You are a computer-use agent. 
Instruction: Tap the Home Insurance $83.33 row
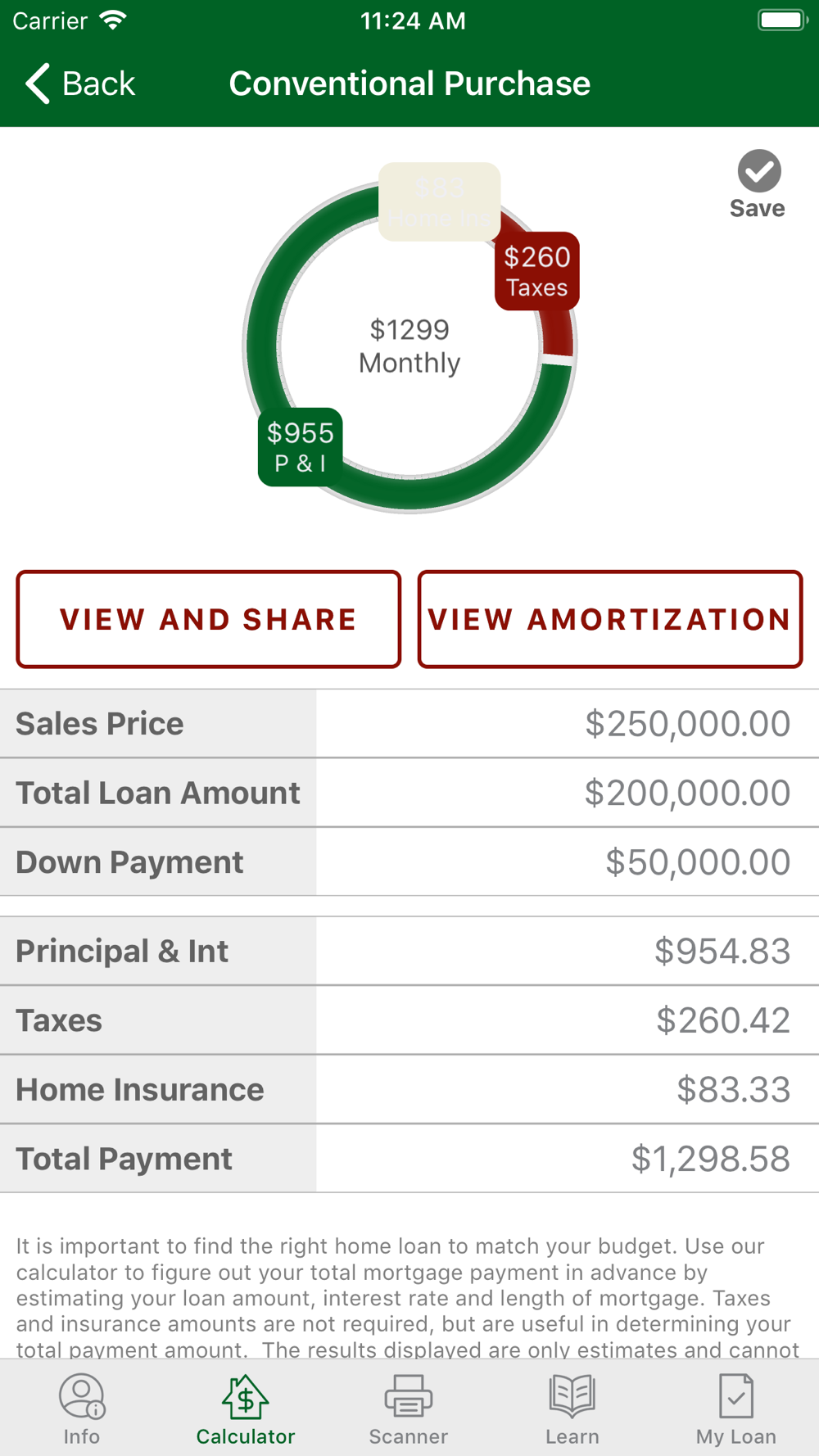tap(409, 1090)
